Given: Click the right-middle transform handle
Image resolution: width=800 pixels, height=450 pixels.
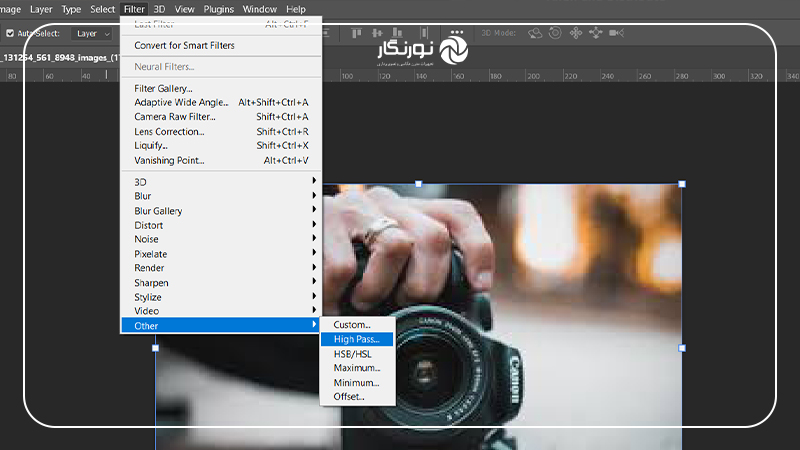Looking at the screenshot, I should 682,348.
